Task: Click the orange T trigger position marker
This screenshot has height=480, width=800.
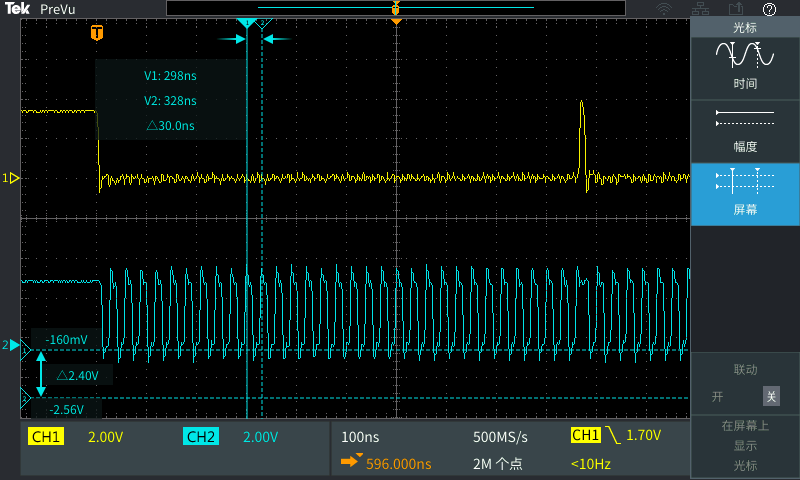Action: click(x=97, y=33)
